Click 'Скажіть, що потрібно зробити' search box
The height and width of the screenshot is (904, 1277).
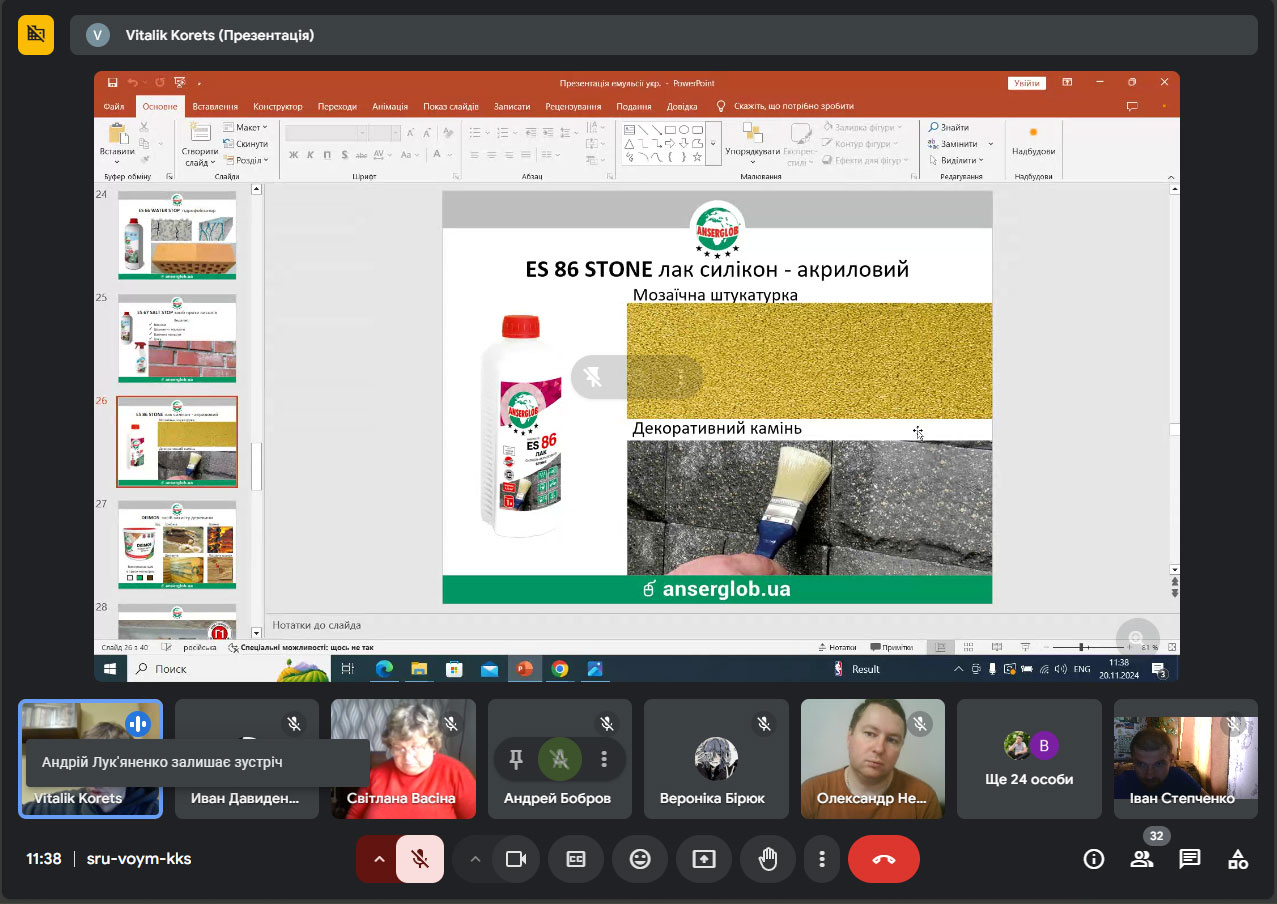794,106
